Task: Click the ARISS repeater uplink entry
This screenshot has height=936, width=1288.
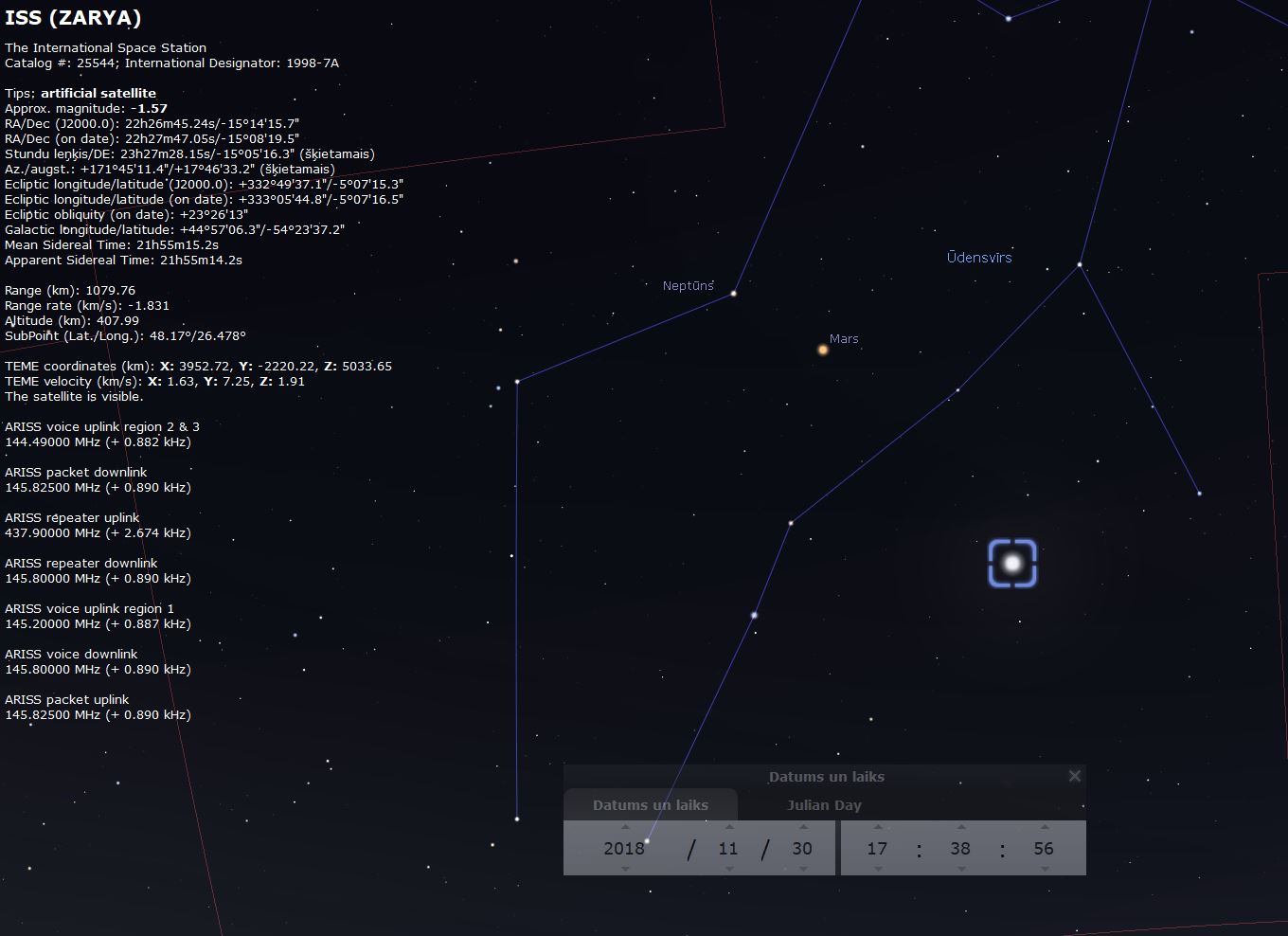Action: coord(72,518)
